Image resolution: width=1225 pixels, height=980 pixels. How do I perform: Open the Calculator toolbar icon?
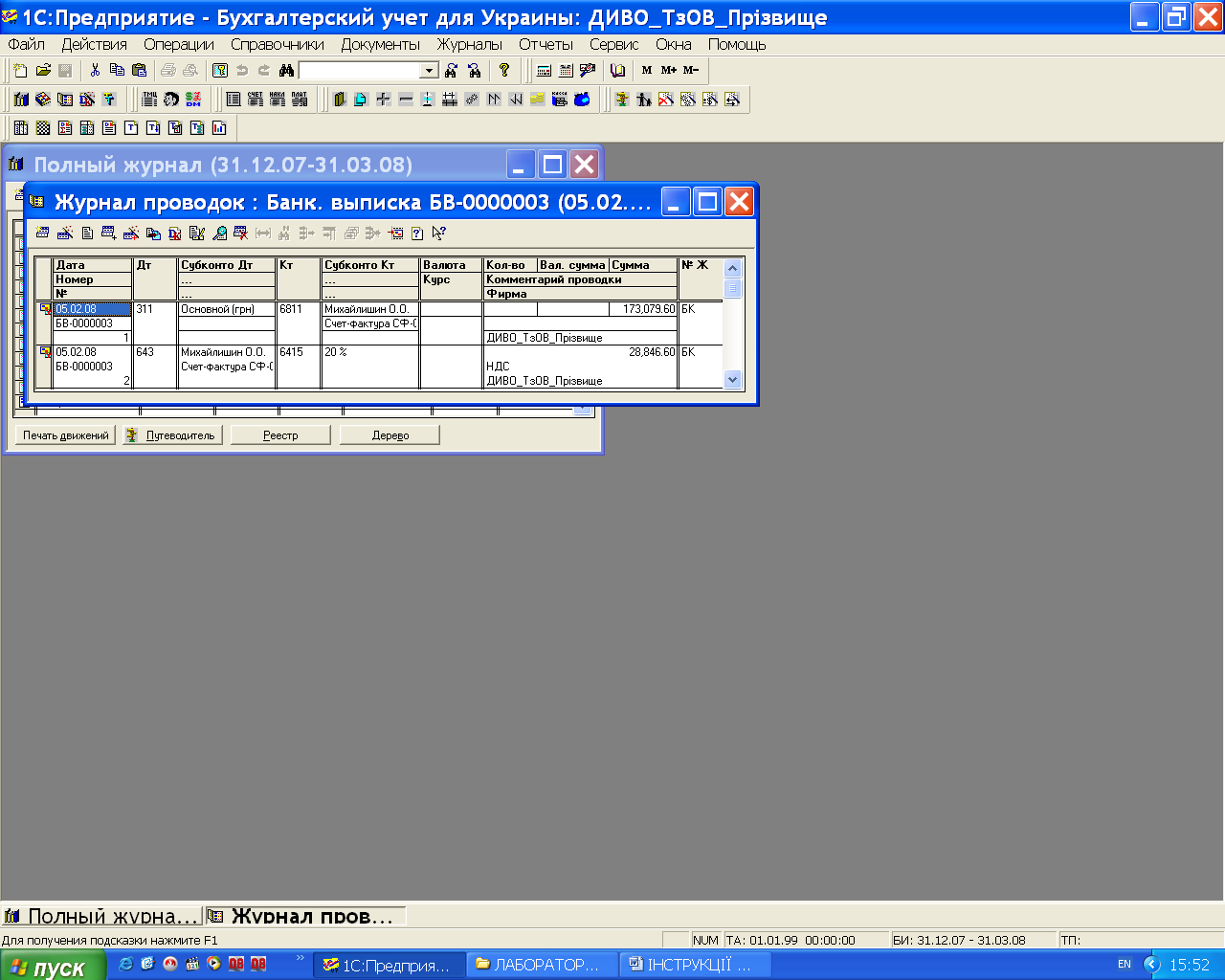tap(544, 71)
